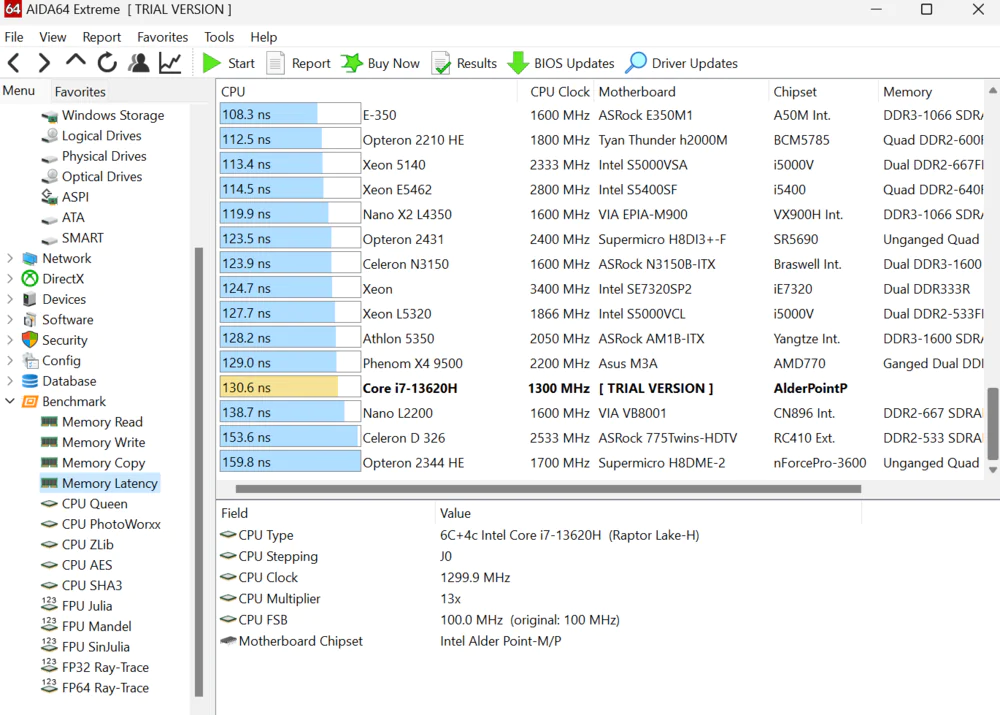
Task: Open the Help menu
Action: pyautogui.click(x=263, y=37)
